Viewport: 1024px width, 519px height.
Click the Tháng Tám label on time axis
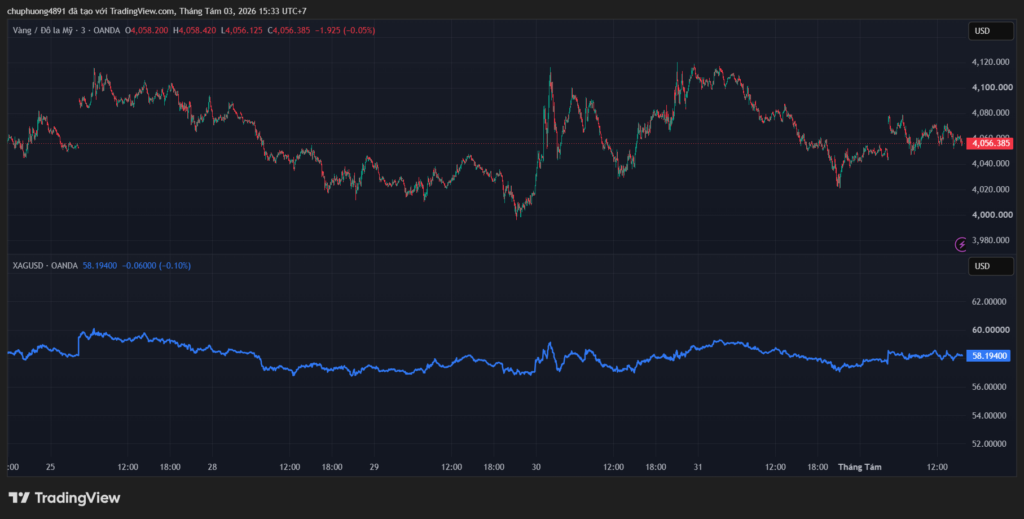pyautogui.click(x=859, y=467)
